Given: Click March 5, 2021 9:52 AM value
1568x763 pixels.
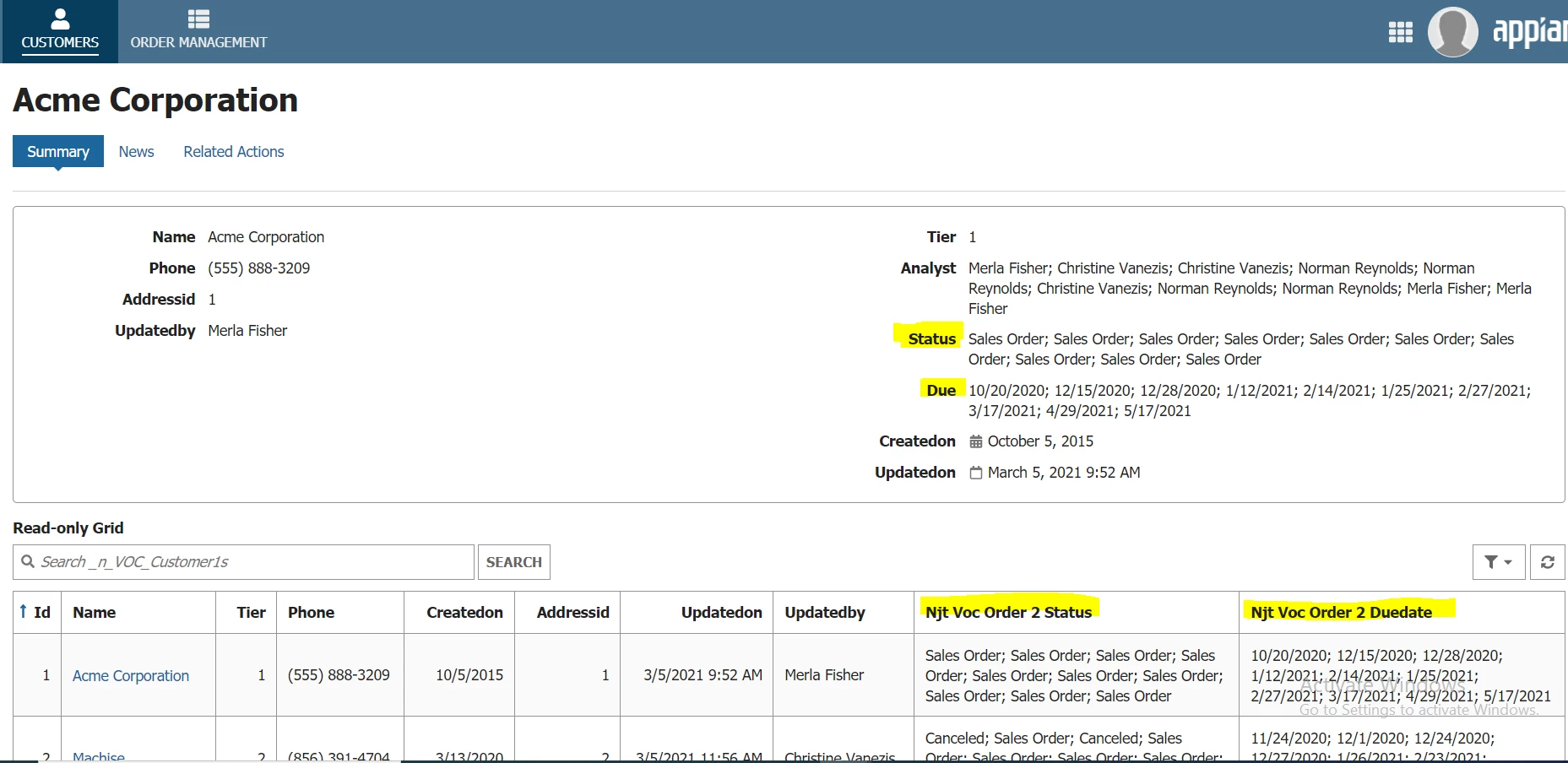Looking at the screenshot, I should 1064,473.
